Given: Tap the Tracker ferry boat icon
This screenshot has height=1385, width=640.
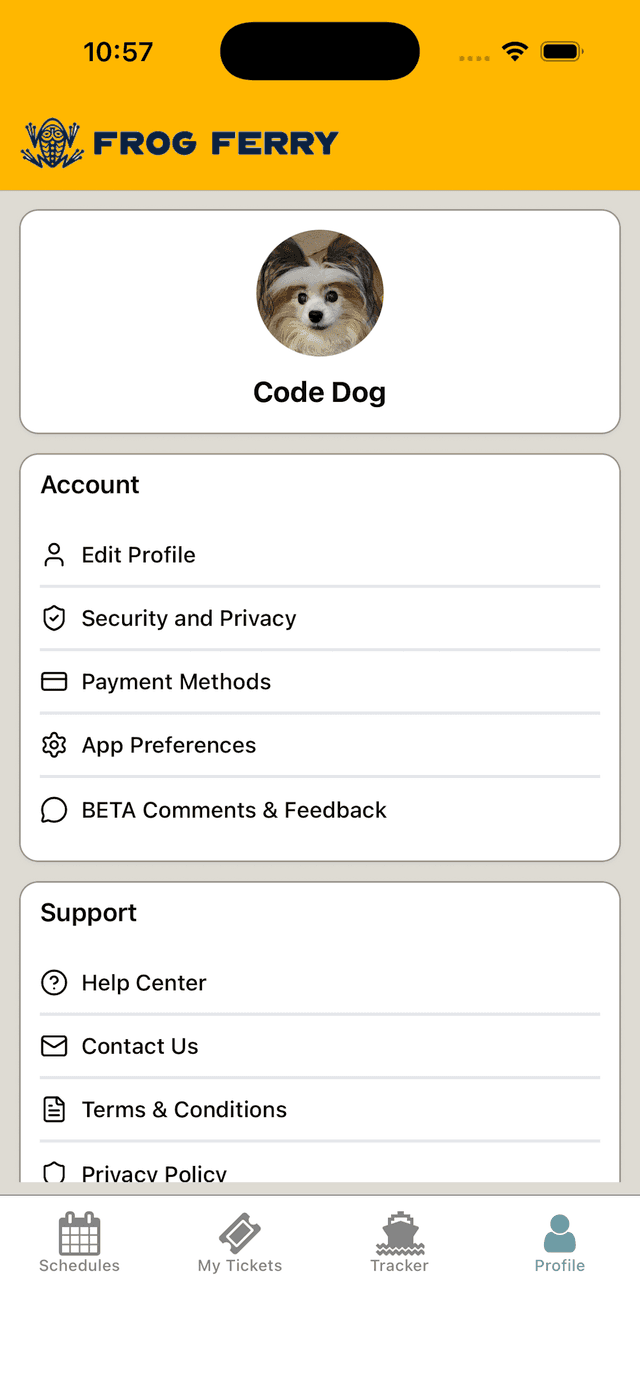Looking at the screenshot, I should (x=399, y=1232).
